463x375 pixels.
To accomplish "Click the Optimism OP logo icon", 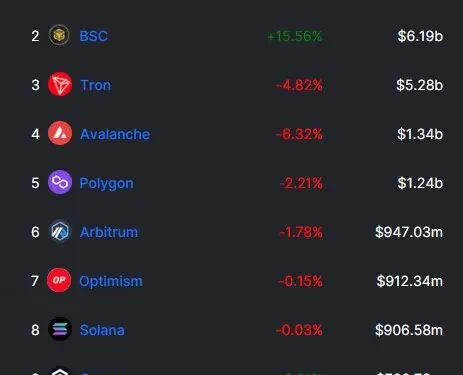I will point(59,280).
